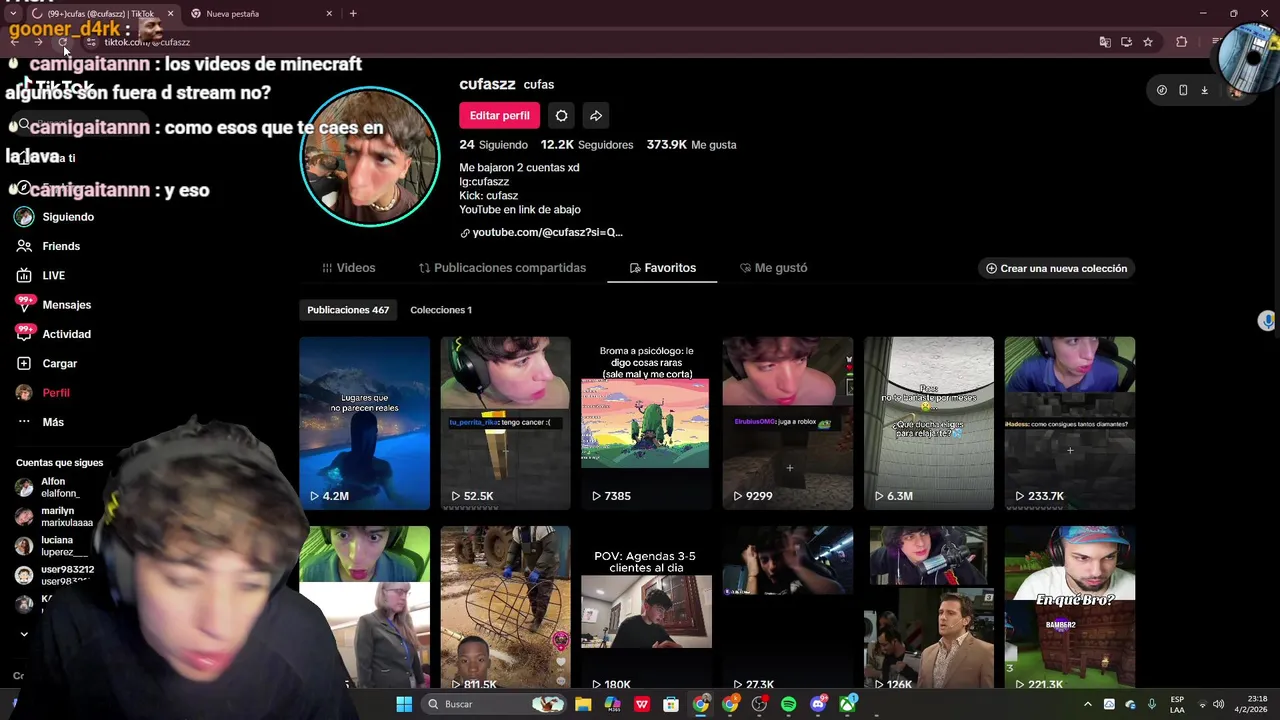Click the TikTok coins icon in header
1280x720 pixels.
[1161, 90]
